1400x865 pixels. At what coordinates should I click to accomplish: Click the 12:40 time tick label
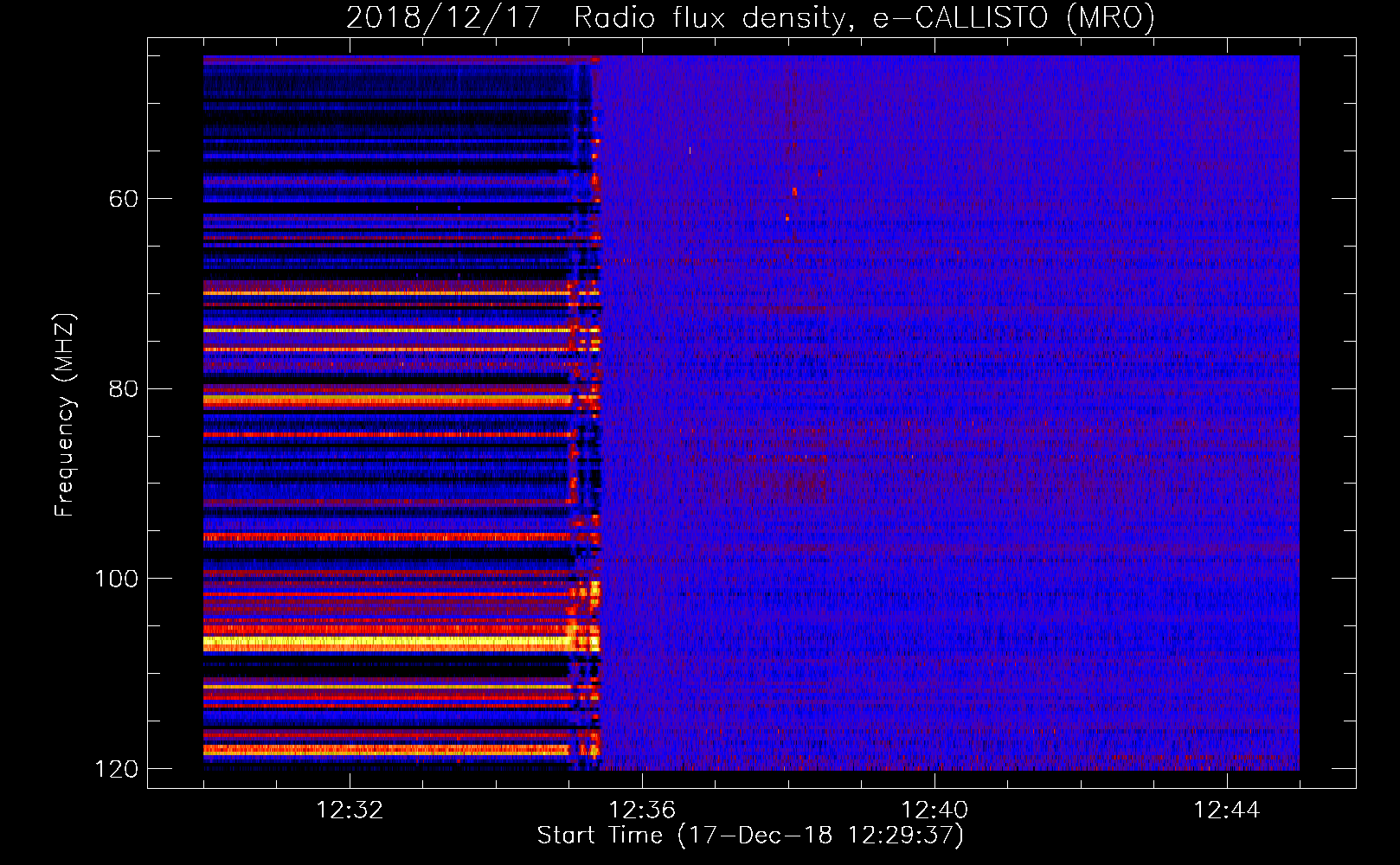tap(934, 810)
